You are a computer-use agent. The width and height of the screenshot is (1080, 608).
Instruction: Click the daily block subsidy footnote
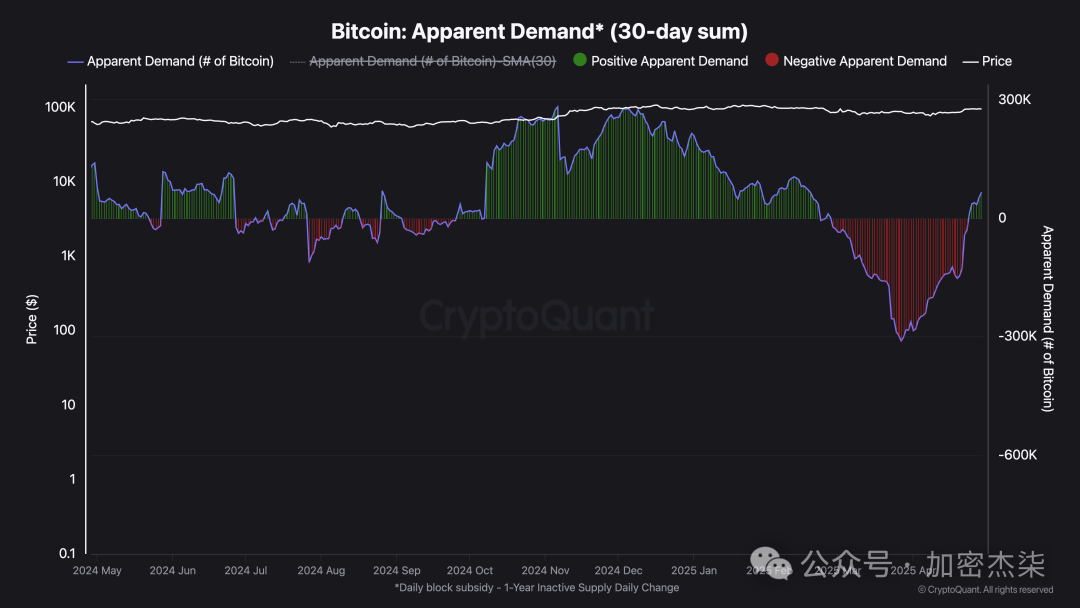point(537,588)
